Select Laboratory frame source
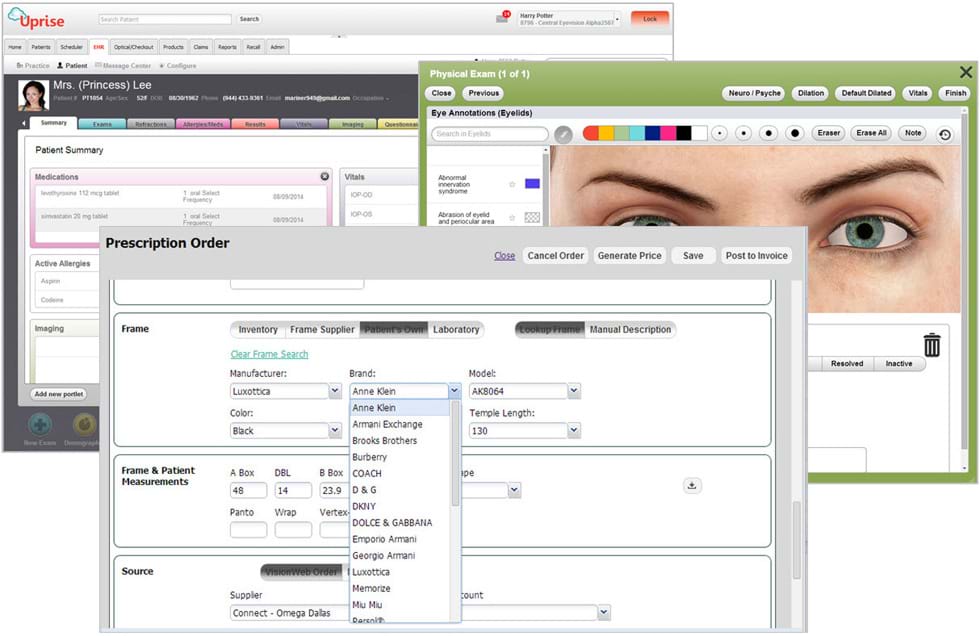The width and height of the screenshot is (980, 636). click(x=456, y=329)
